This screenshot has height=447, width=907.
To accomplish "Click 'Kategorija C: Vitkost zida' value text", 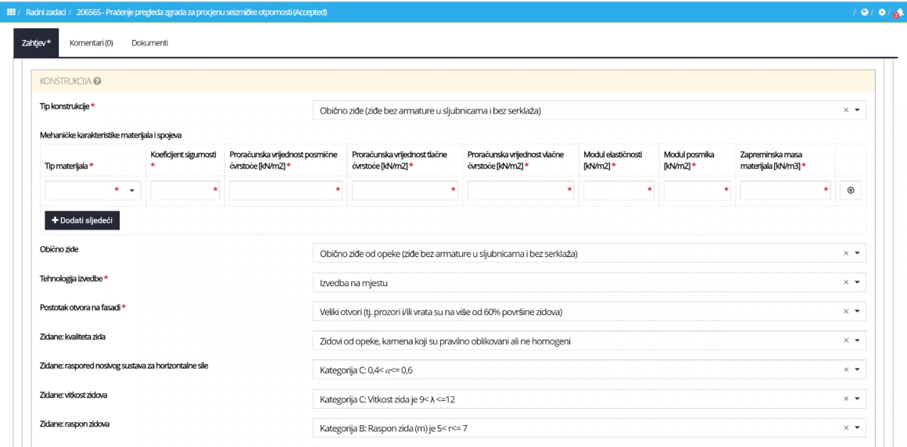I will coord(390,399).
